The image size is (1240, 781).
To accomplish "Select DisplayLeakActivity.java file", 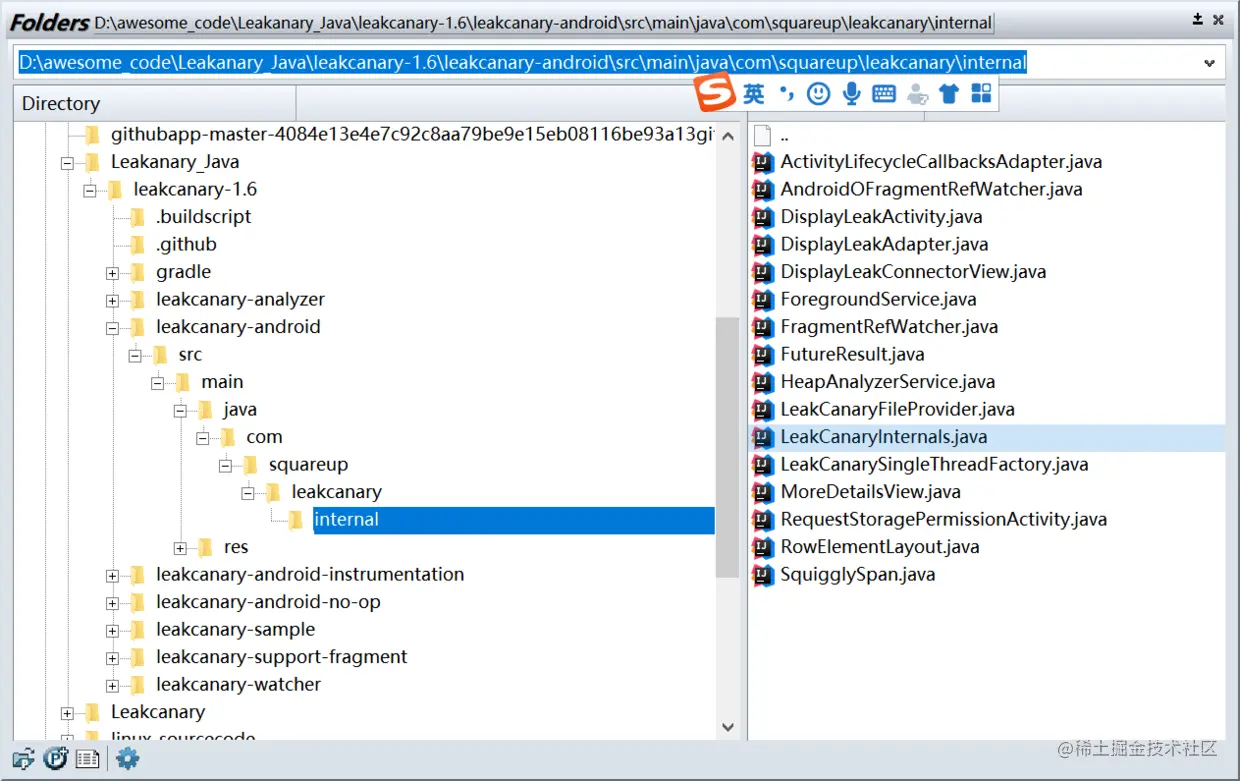I will click(881, 216).
